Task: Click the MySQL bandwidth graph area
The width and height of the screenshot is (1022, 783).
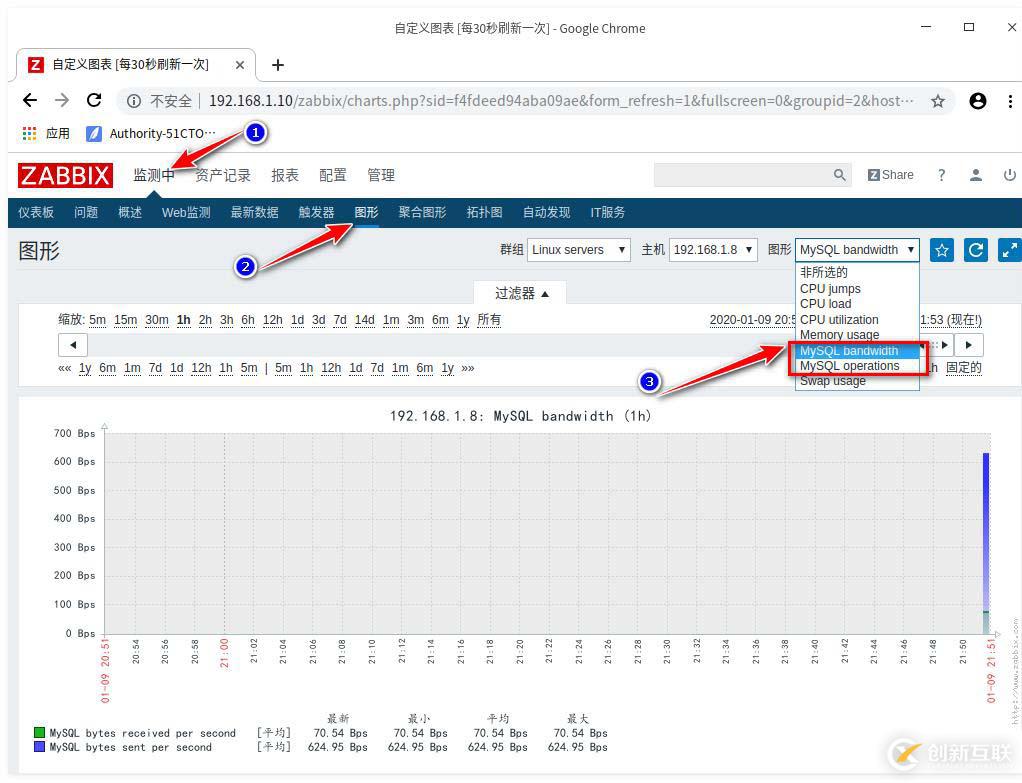Action: click(x=548, y=533)
